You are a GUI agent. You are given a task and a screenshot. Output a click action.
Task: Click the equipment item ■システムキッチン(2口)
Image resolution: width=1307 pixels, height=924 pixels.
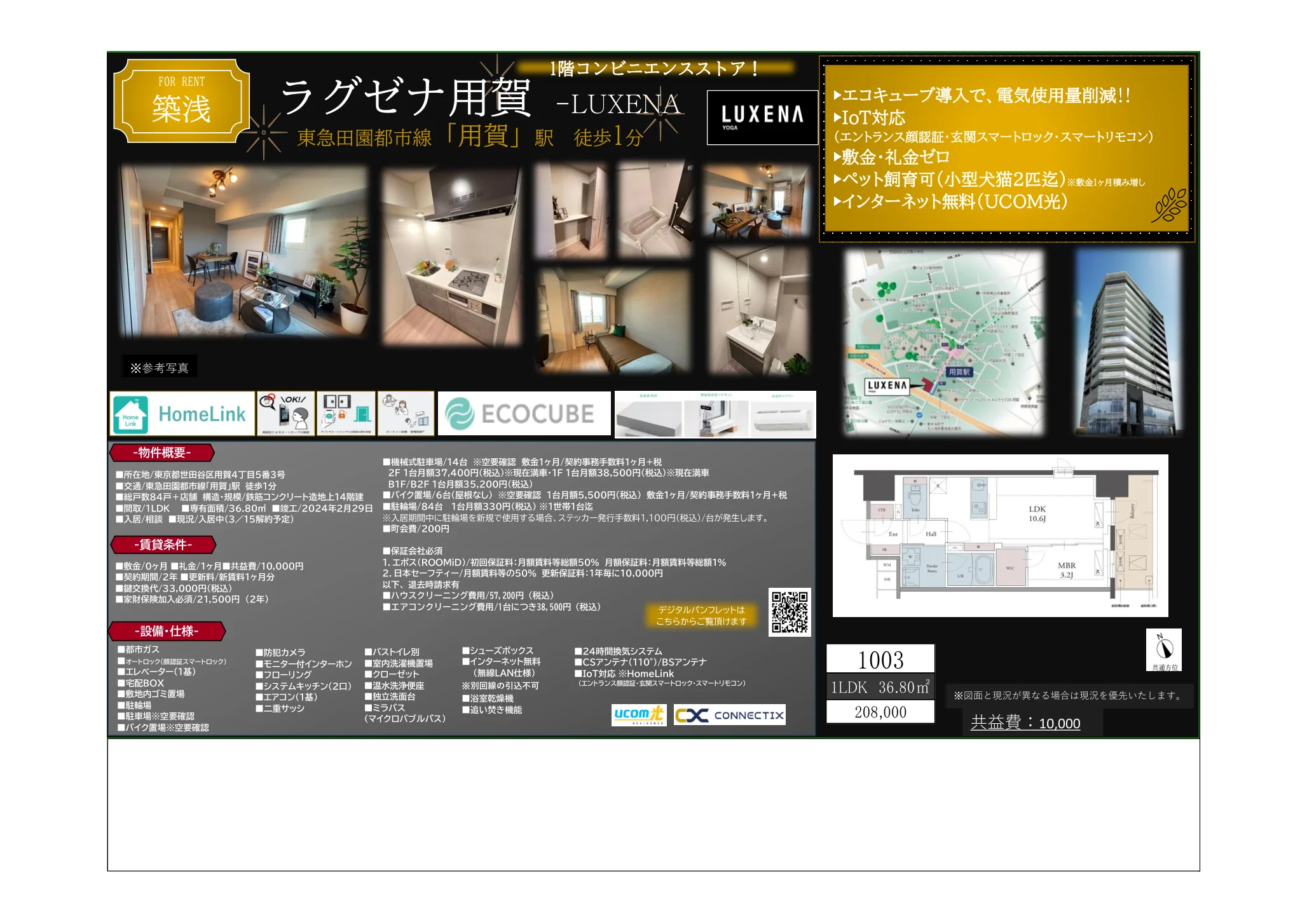tap(303, 686)
